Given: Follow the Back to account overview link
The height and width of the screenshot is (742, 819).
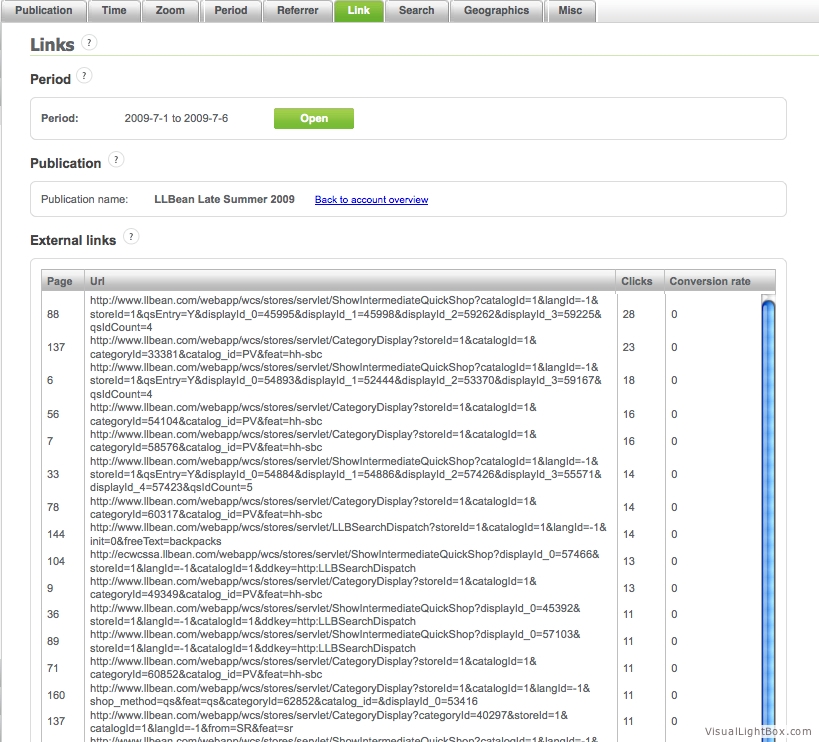Looking at the screenshot, I should 371,200.
